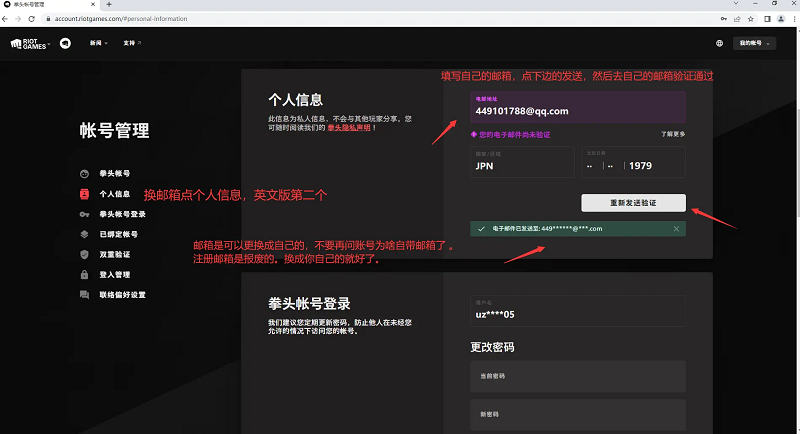Click the password key icon in address bar
This screenshot has height=434, width=800.
click(x=723, y=19)
